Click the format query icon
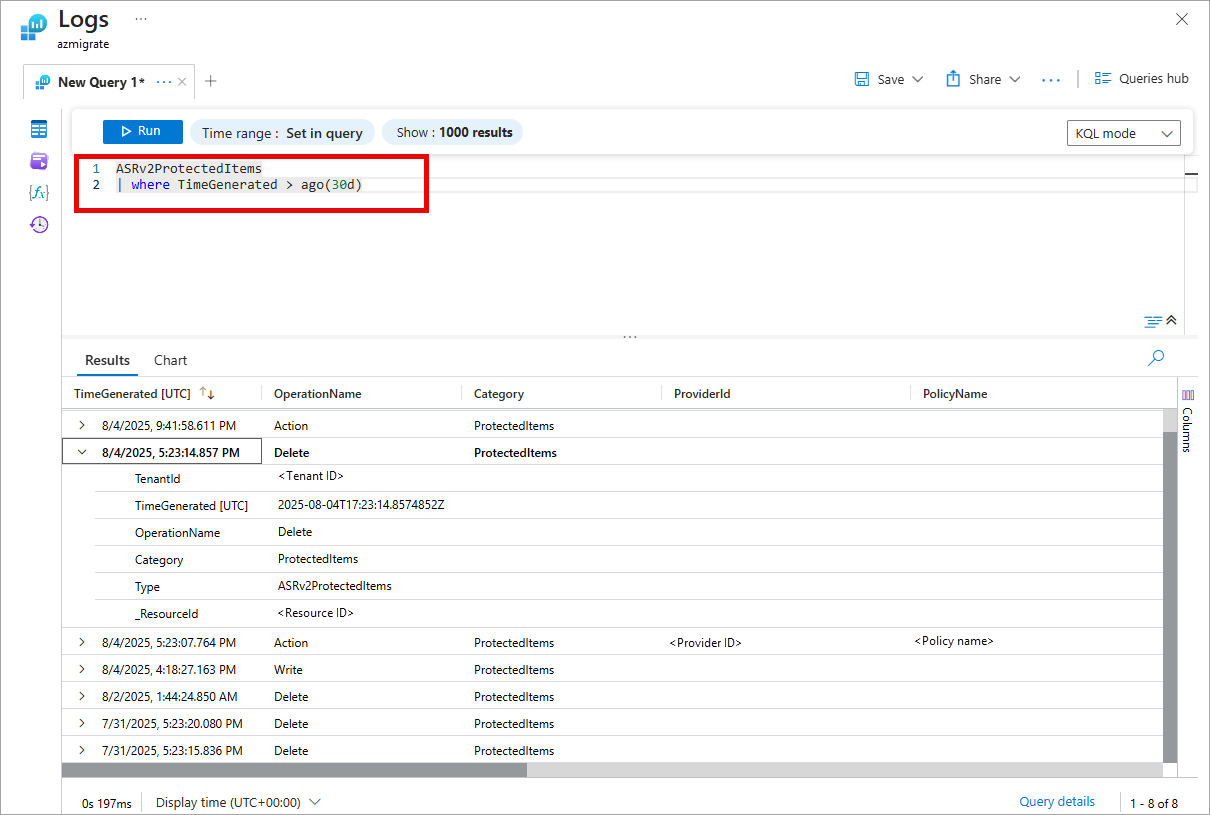Screen dimensions: 1210x815 pyautogui.click(x=1153, y=321)
